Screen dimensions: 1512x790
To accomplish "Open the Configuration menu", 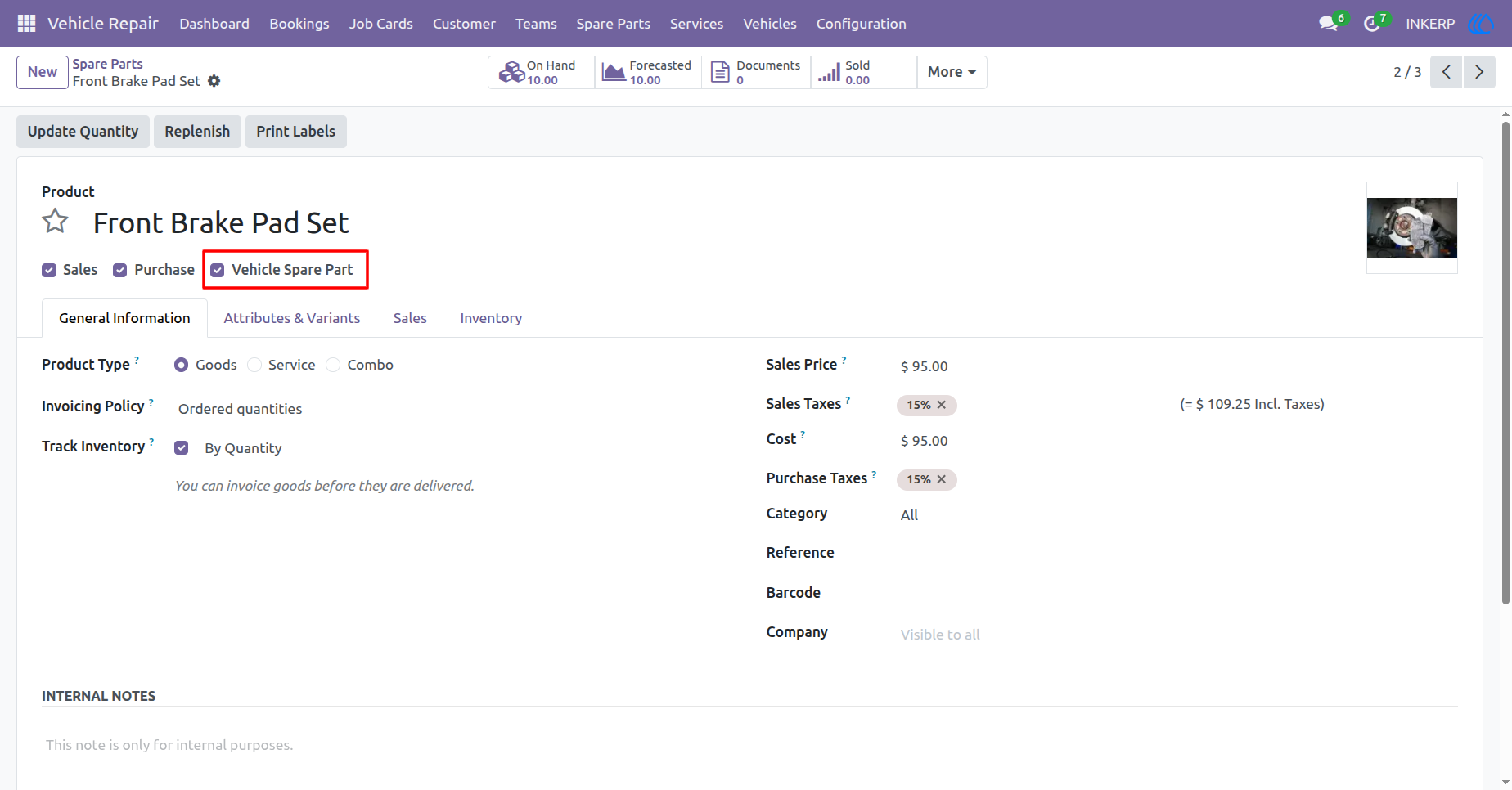I will [x=861, y=24].
